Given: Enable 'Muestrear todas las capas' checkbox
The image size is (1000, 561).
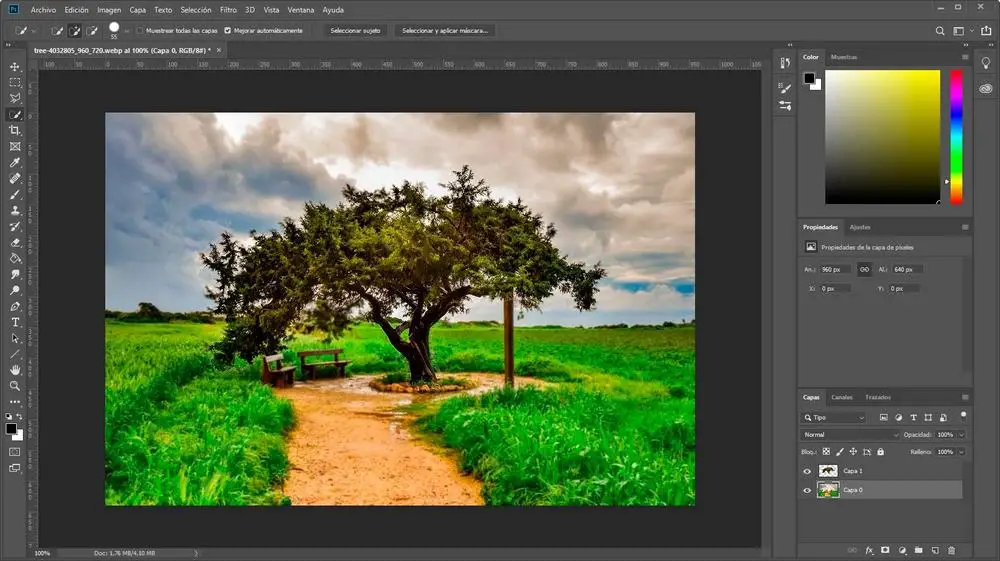Looking at the screenshot, I should coord(139,31).
